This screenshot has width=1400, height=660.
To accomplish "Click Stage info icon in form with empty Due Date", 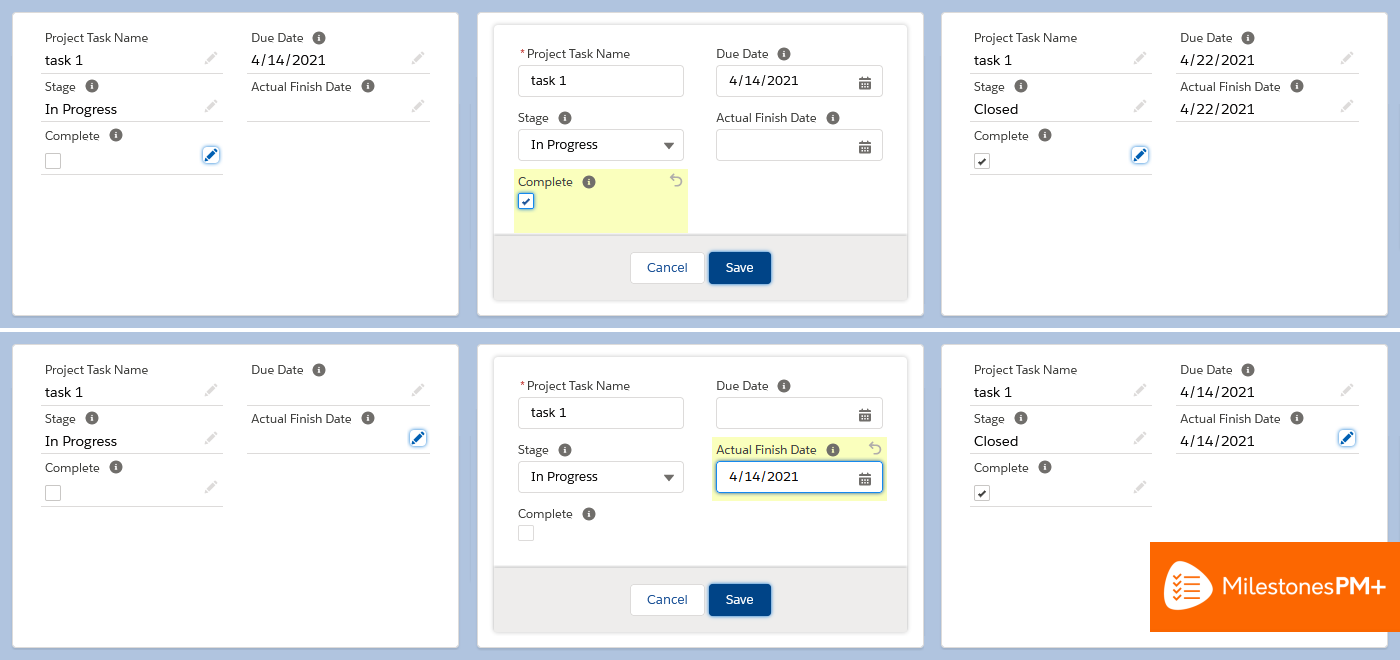I will (565, 450).
